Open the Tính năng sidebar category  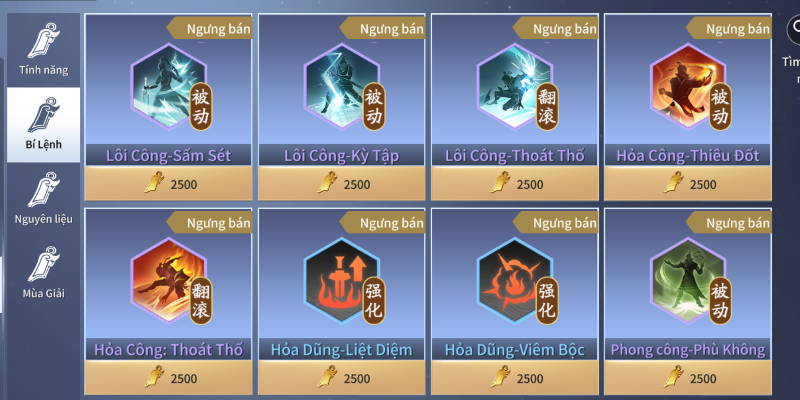tap(43, 49)
